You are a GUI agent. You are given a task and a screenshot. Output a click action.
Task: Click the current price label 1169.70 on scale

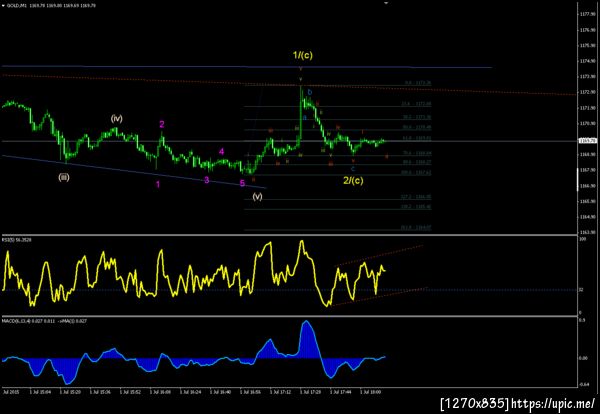589,141
